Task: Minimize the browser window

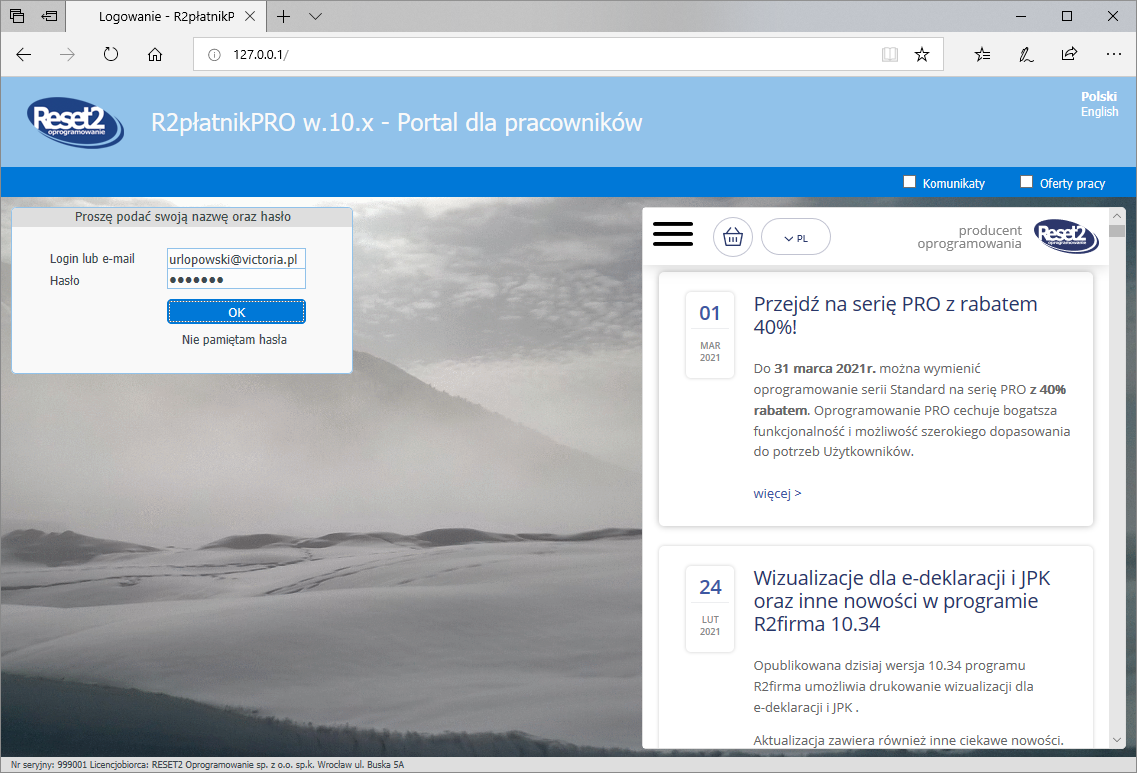Action: pos(1021,16)
